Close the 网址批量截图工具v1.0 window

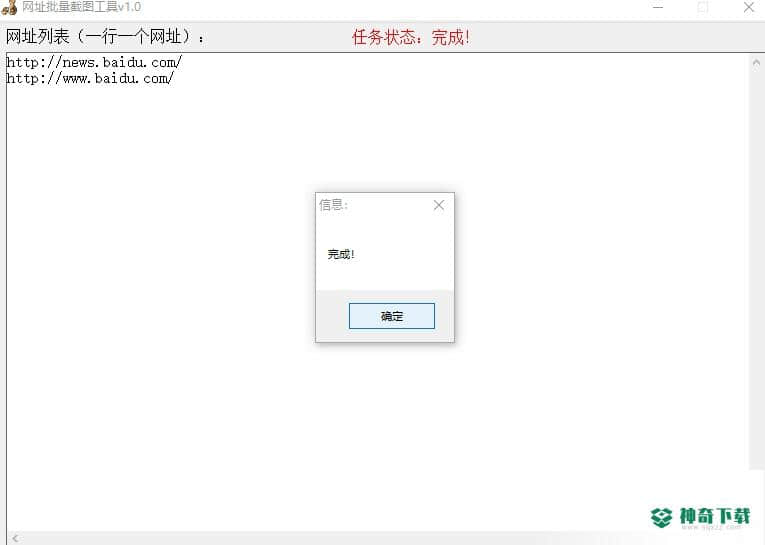click(x=749, y=7)
